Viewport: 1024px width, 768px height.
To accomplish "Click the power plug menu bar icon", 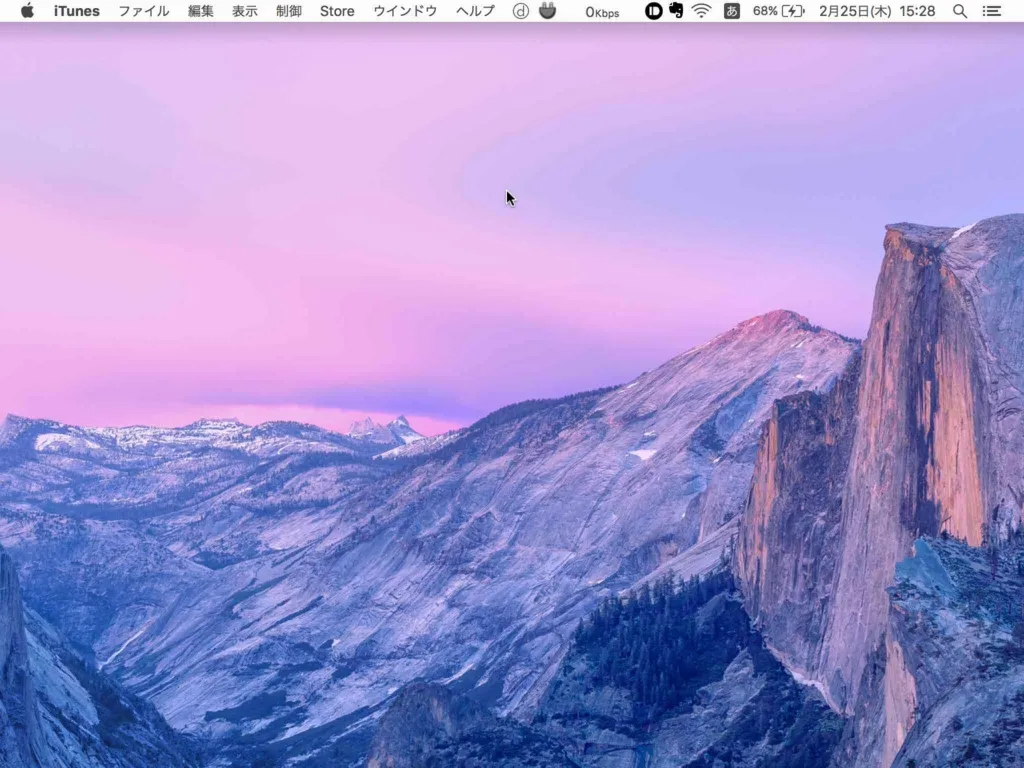I will 547,11.
